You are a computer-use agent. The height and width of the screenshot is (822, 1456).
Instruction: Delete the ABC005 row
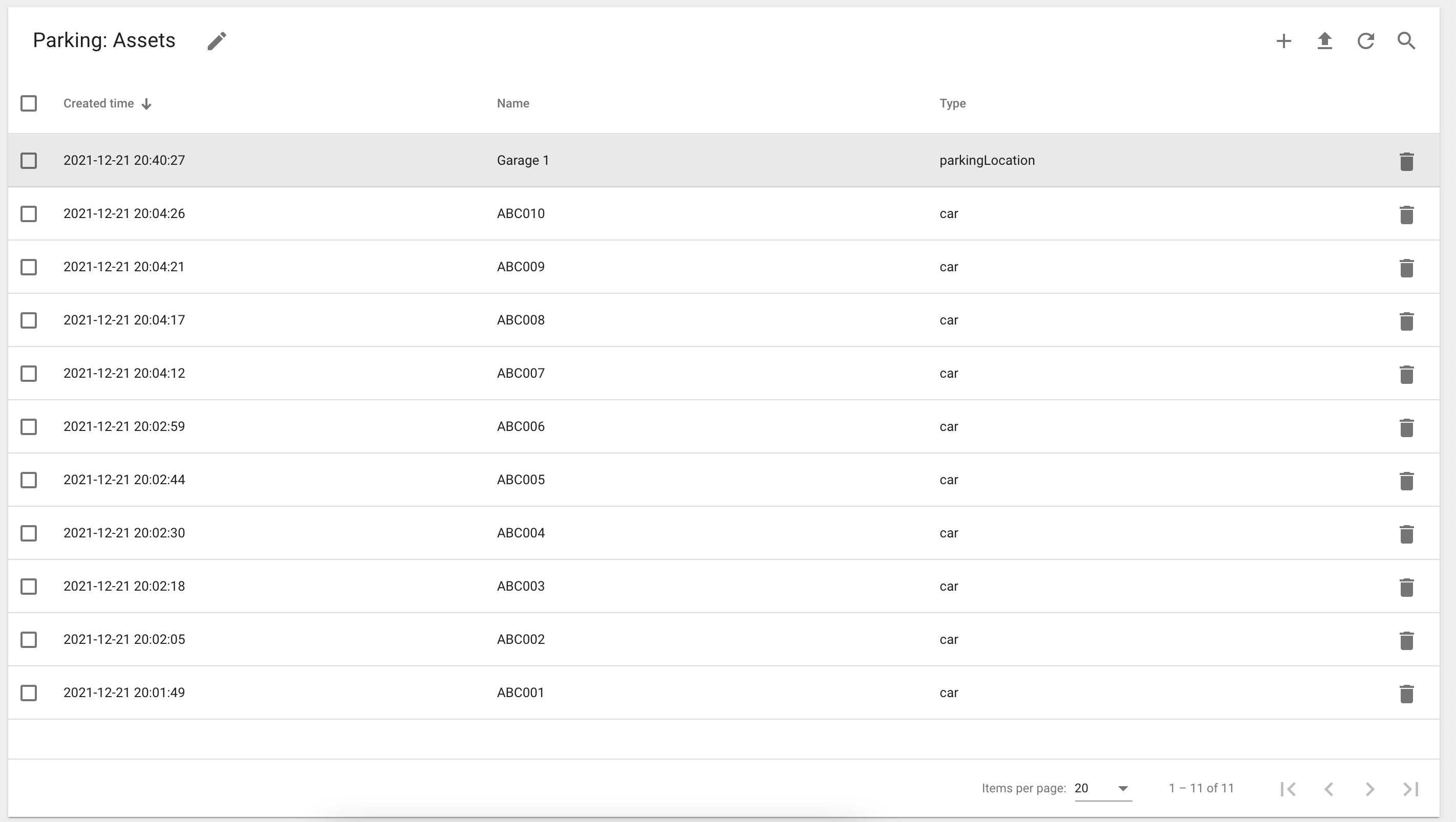pos(1406,480)
